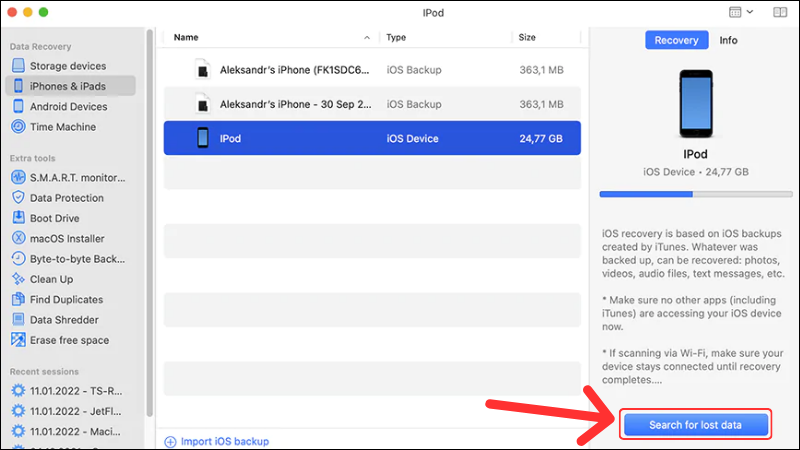The width and height of the screenshot is (800, 450).
Task: Click the iOS Device • 24,77 GB subtitle
Action: [x=695, y=172]
